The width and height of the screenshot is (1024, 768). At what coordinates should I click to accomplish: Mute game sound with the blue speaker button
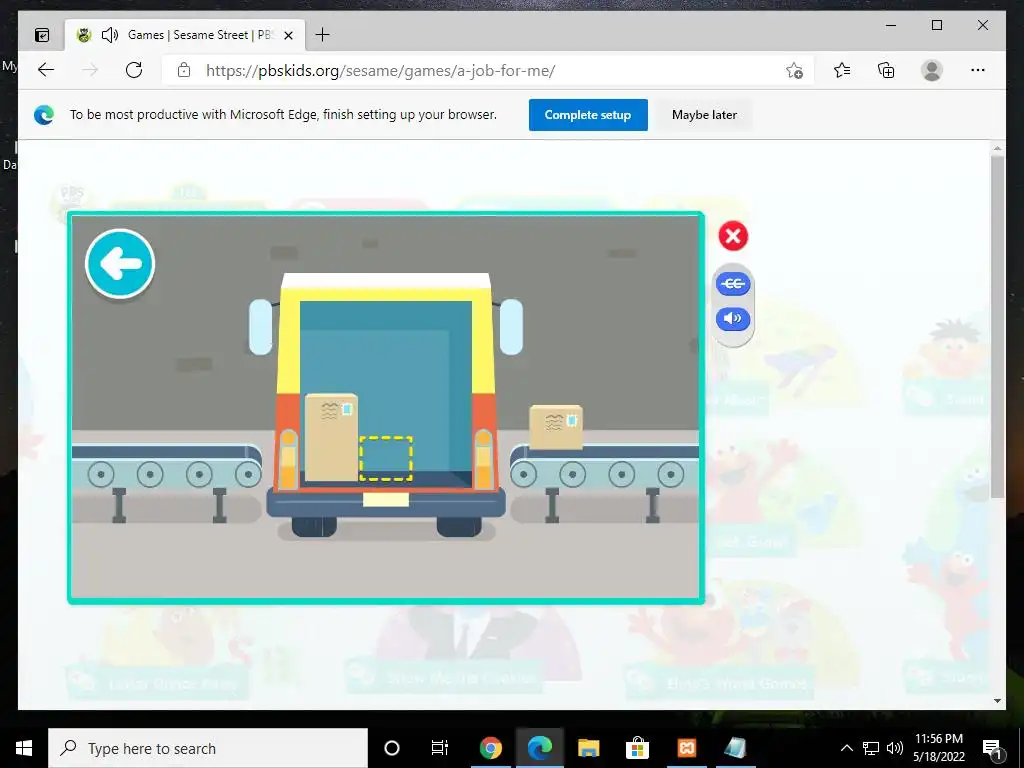tap(733, 319)
